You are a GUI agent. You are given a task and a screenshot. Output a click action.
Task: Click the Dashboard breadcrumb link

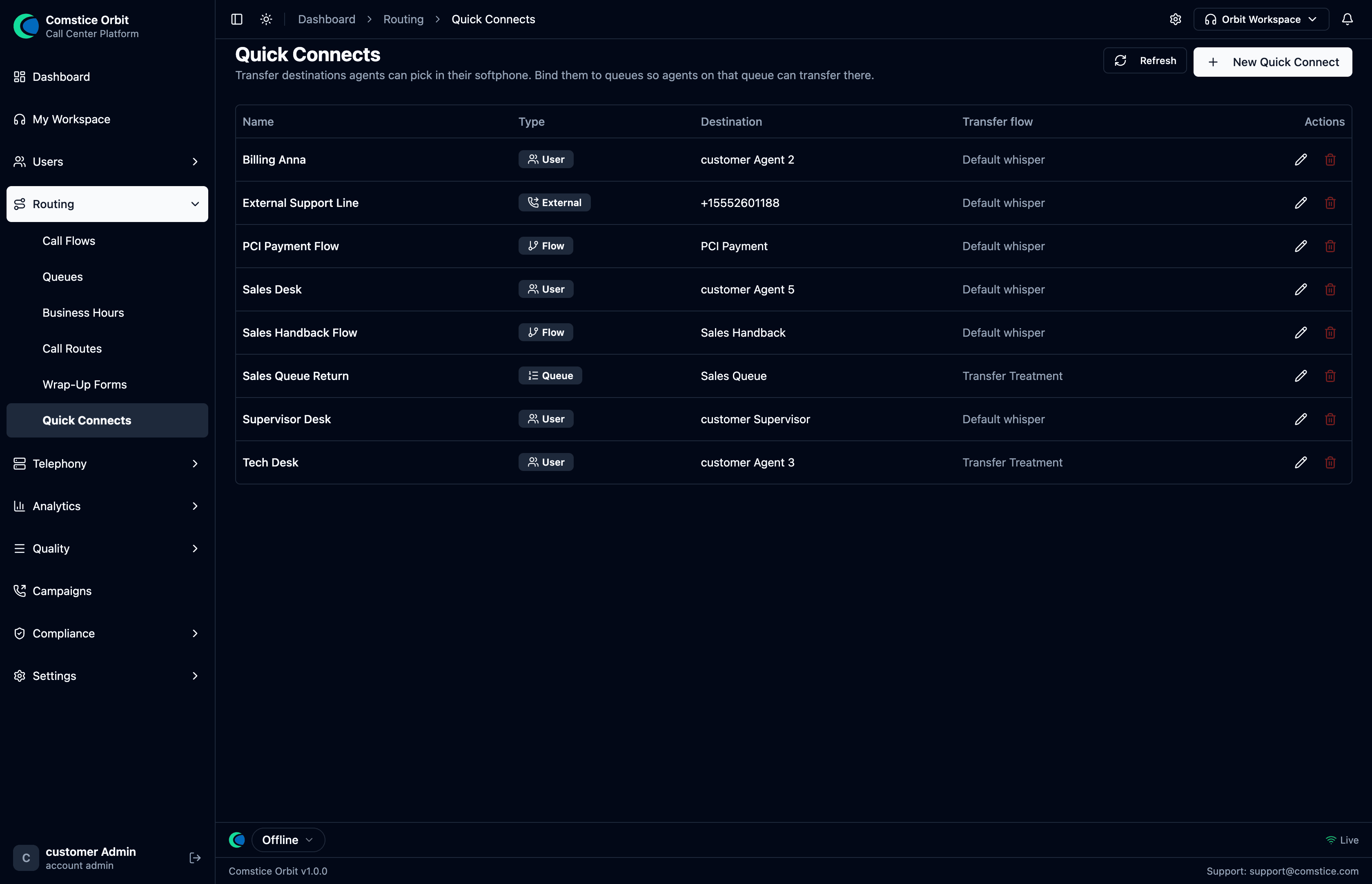click(x=326, y=20)
